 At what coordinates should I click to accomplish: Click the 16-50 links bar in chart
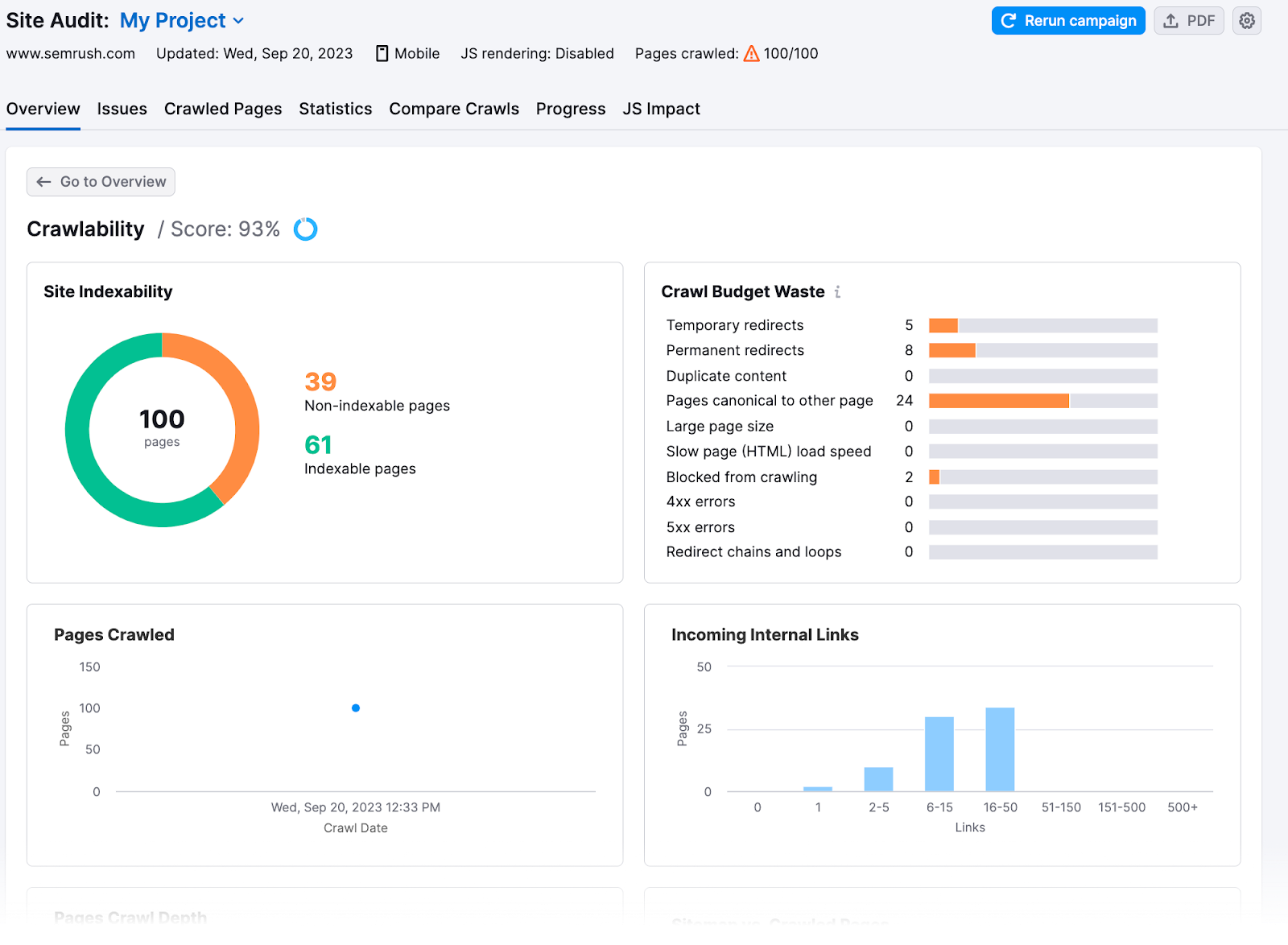(x=1000, y=749)
